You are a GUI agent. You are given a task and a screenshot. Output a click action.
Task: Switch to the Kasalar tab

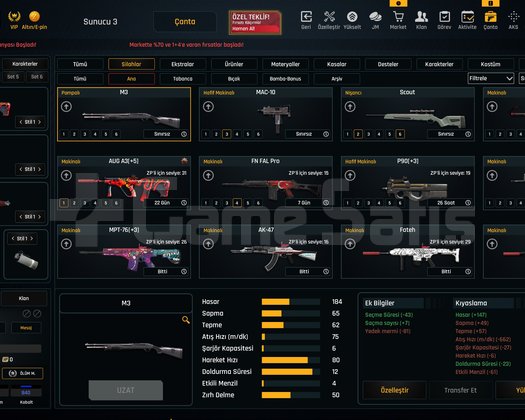pyautogui.click(x=336, y=64)
